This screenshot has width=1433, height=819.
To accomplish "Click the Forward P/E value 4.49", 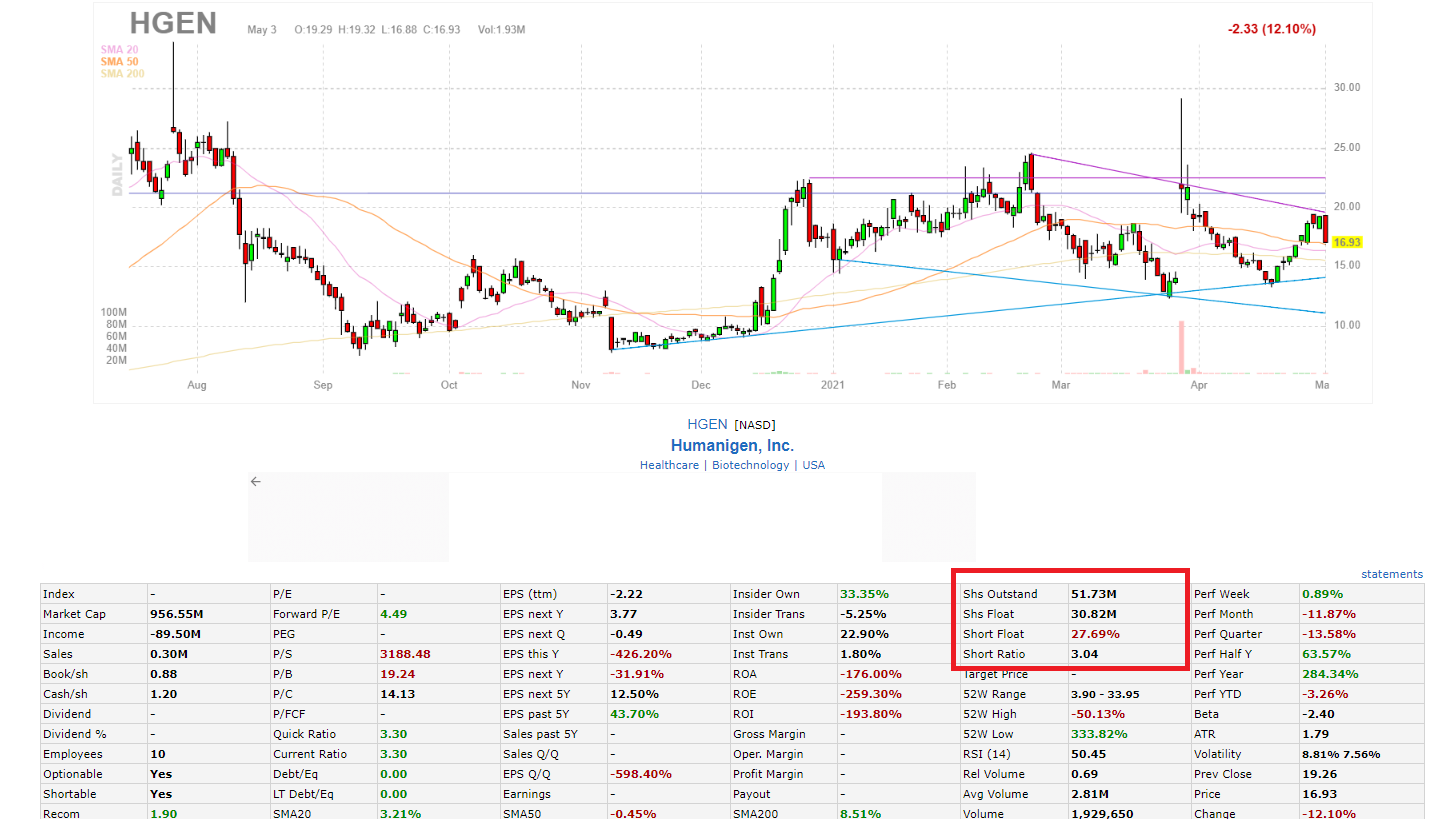I will 395,614.
